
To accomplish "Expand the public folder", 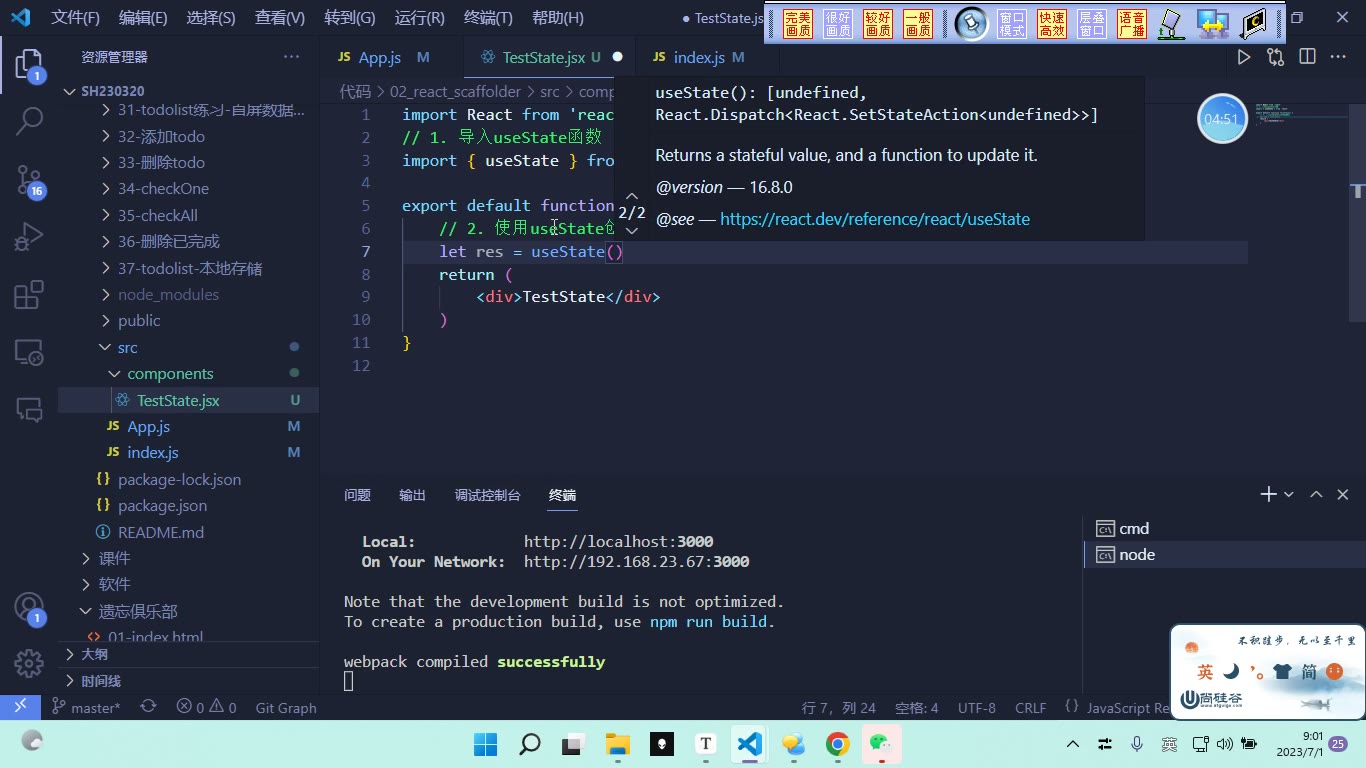I will 139,321.
